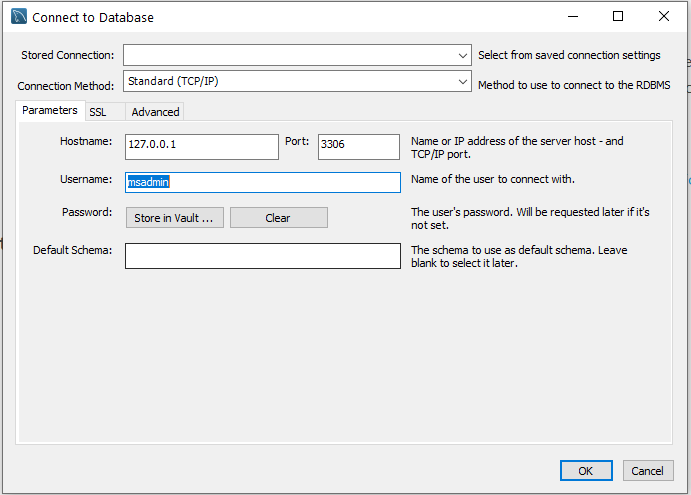Maximize the Connect to Database window
The width and height of the screenshot is (691, 495).
[618, 17]
